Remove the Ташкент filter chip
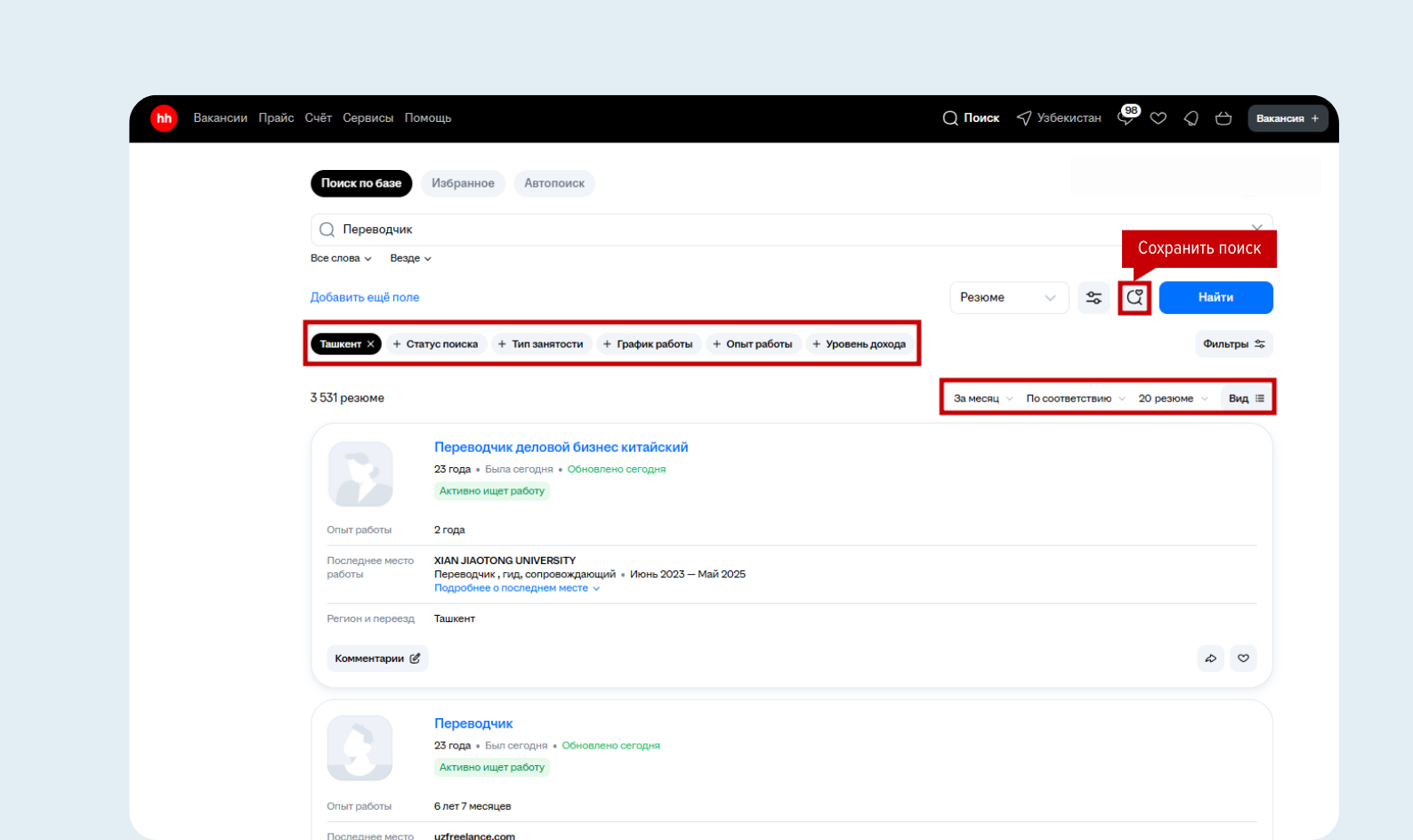The image size is (1413, 840). click(371, 344)
